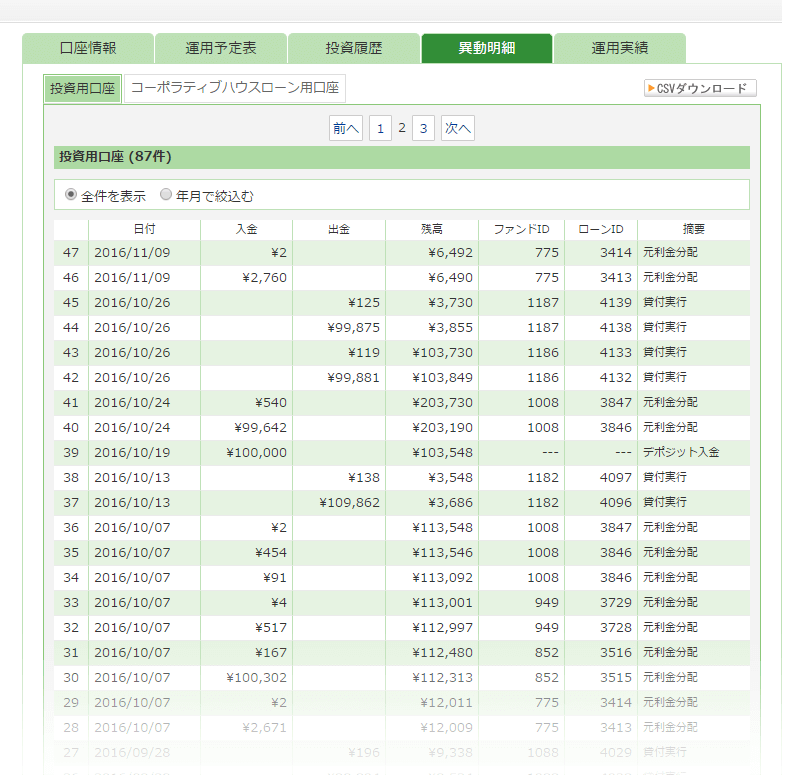
Task: Switch to the 運用予定表 tab
Action: [221, 48]
